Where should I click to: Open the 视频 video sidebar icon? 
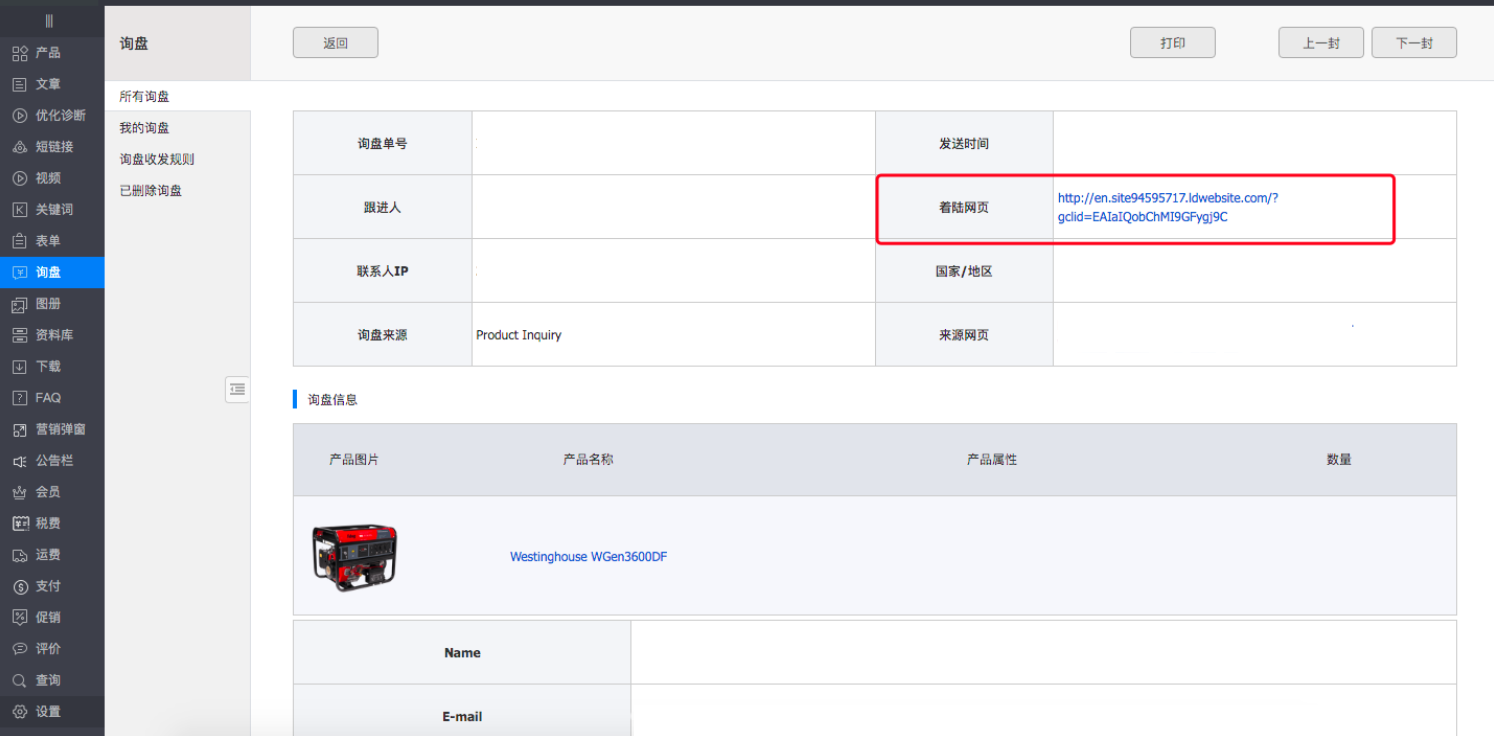point(20,178)
